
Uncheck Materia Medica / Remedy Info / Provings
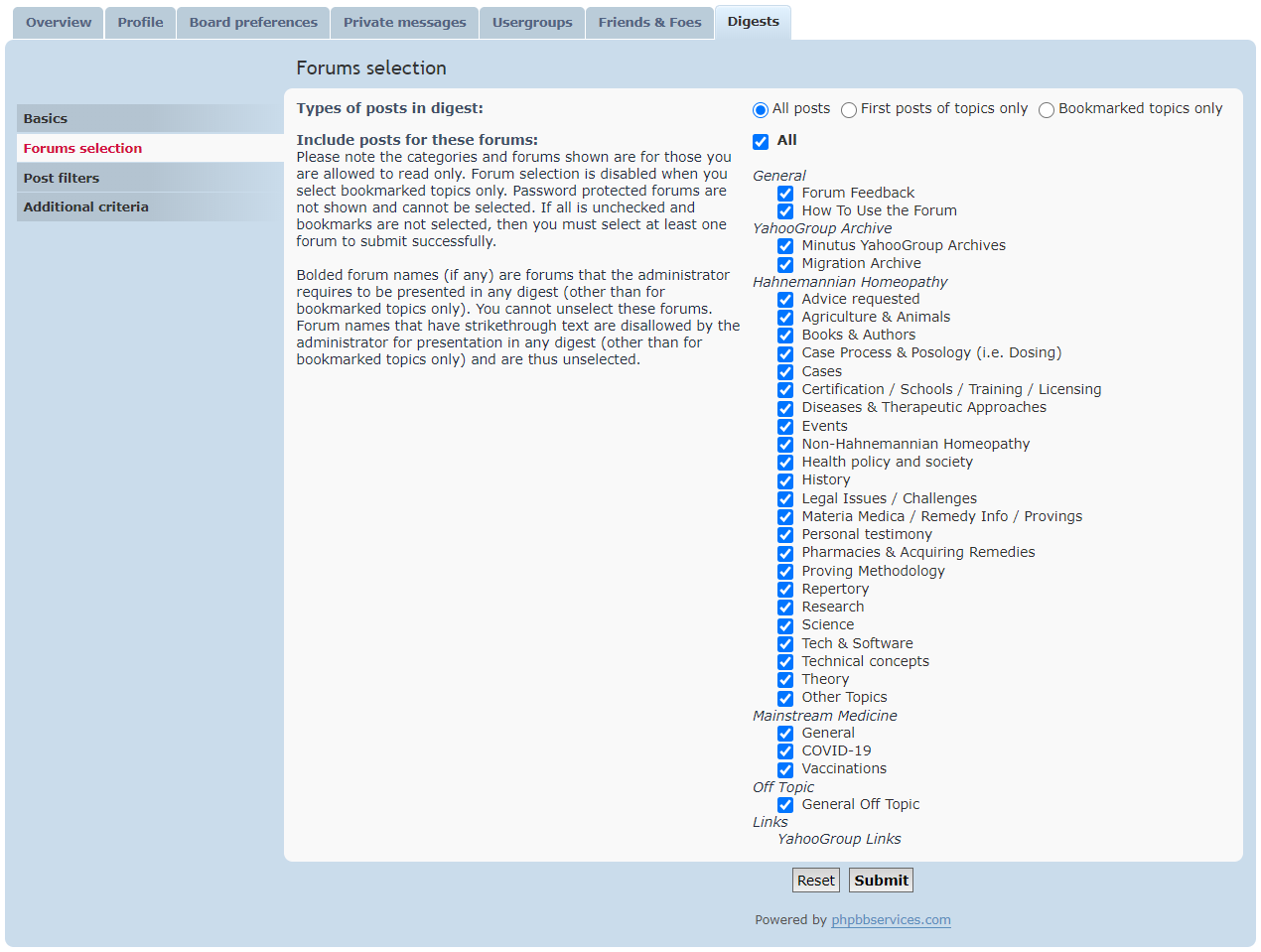[785, 517]
